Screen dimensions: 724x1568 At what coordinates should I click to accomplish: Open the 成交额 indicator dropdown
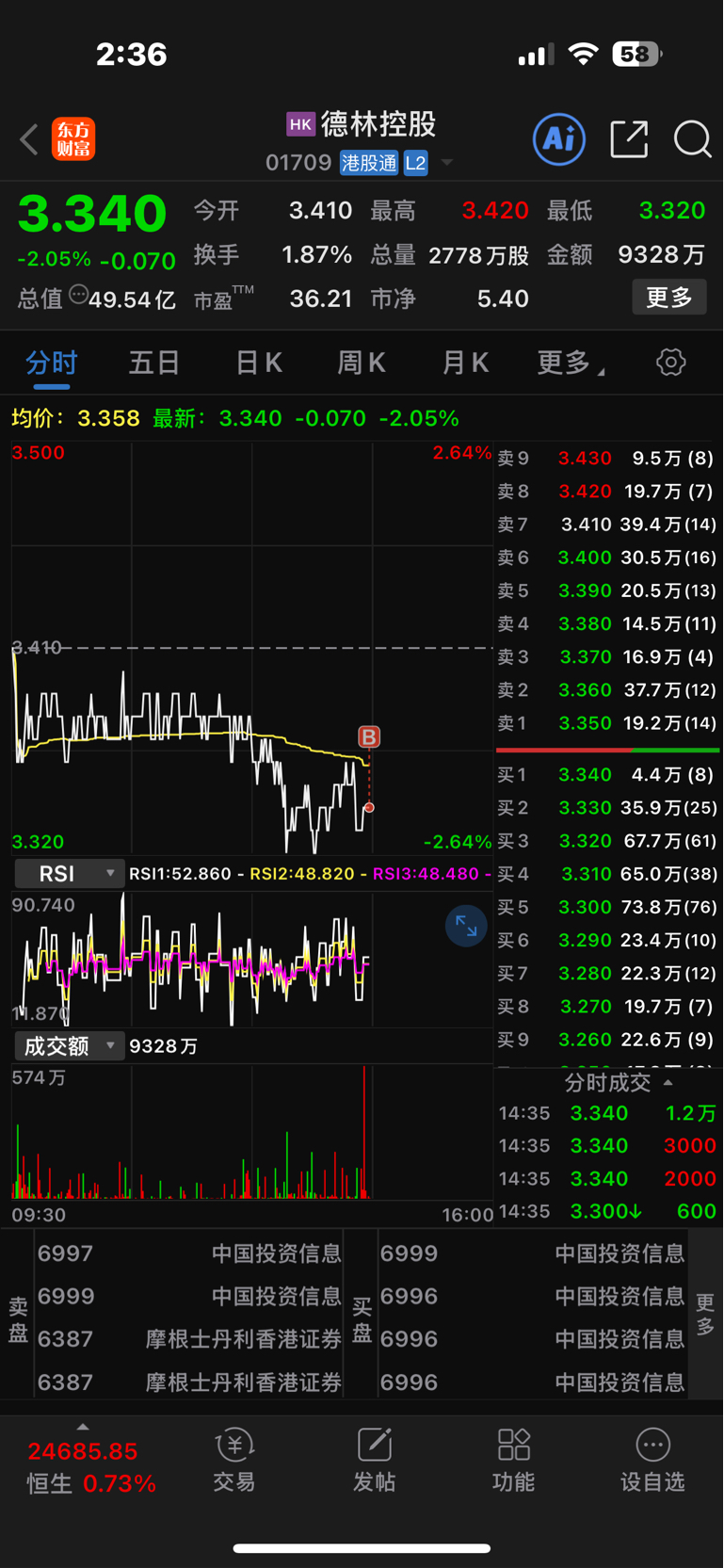coord(70,1045)
